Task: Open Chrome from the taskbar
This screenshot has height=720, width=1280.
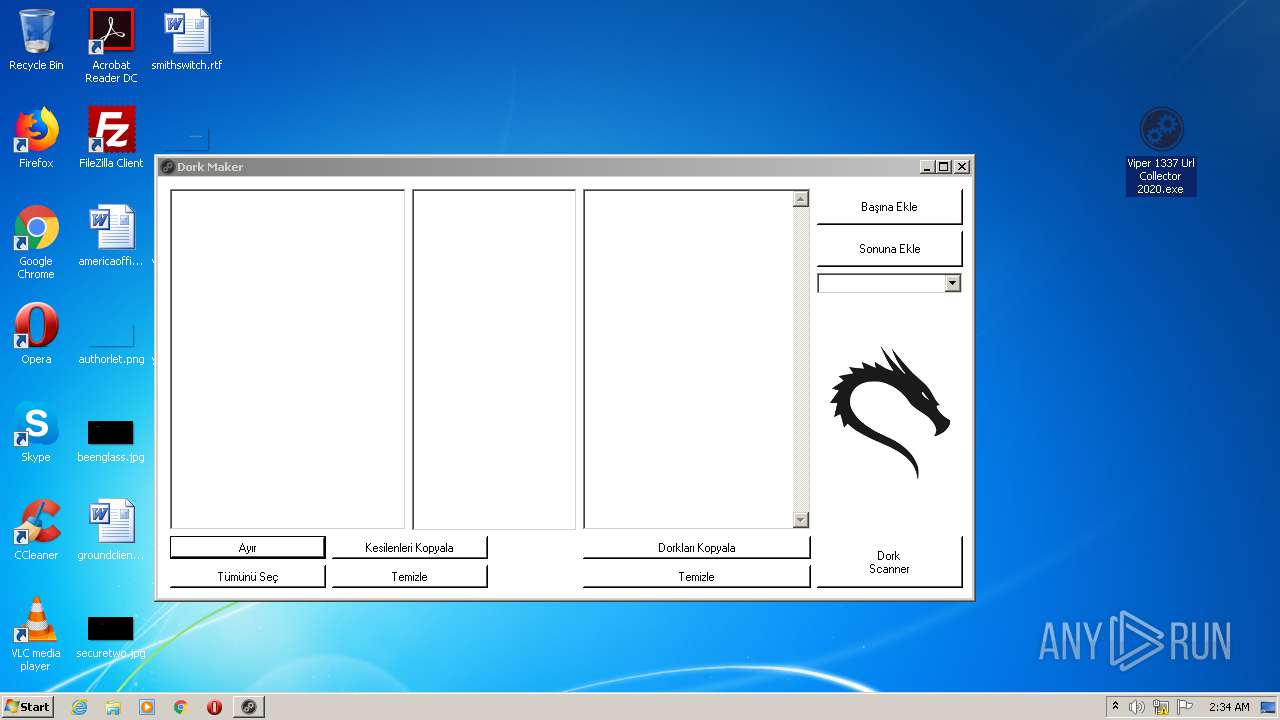Action: [x=181, y=707]
